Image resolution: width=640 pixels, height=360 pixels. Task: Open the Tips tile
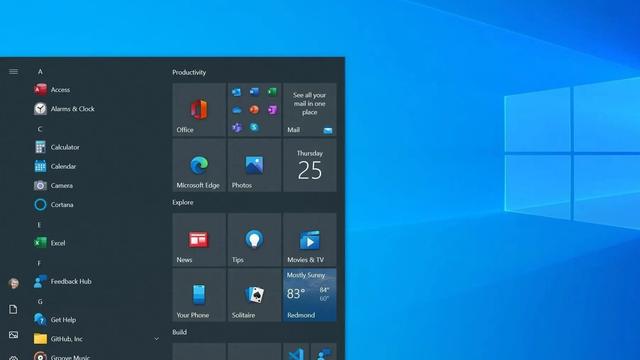254,240
